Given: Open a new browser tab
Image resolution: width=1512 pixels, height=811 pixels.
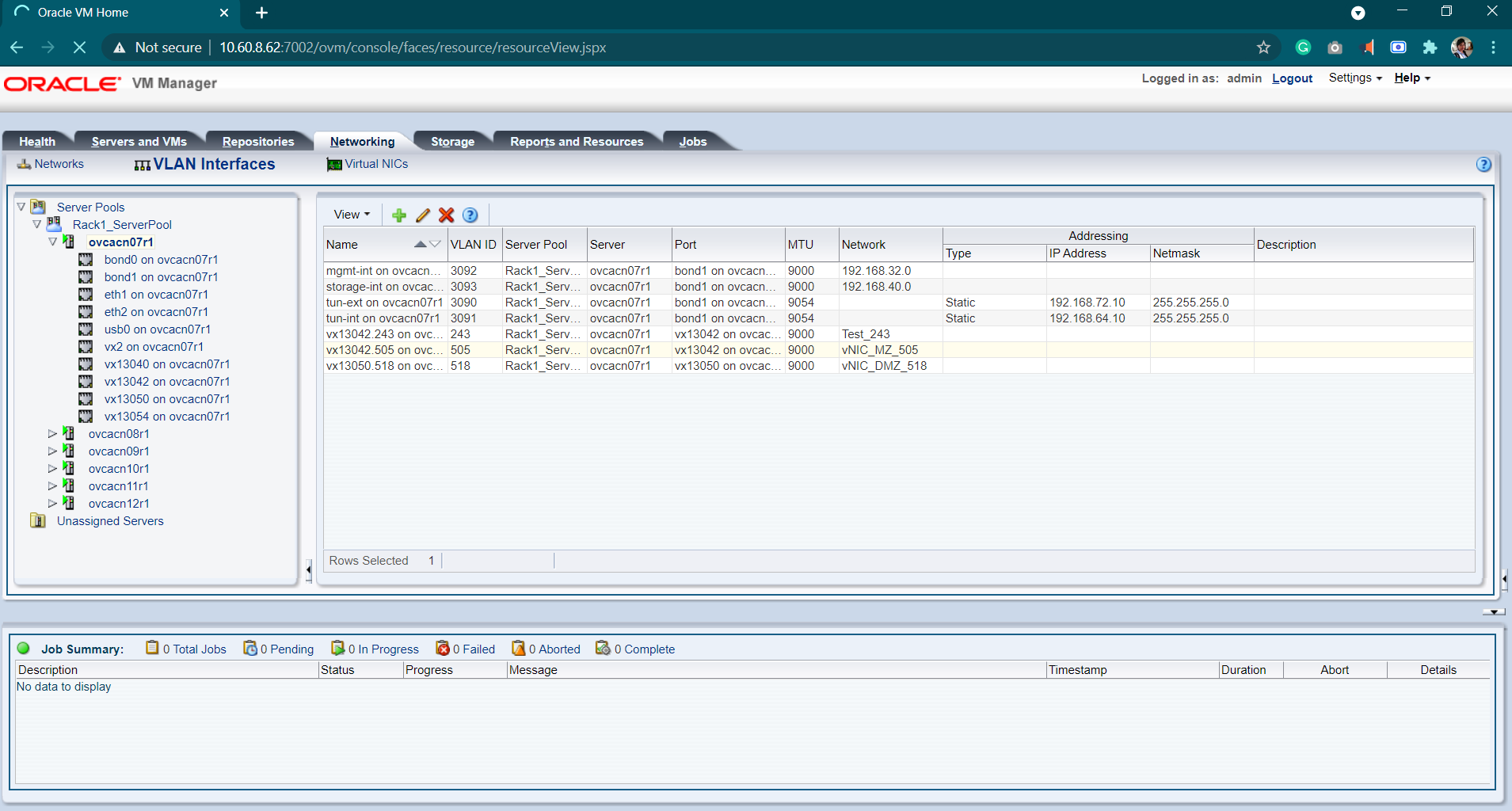Looking at the screenshot, I should (x=261, y=13).
